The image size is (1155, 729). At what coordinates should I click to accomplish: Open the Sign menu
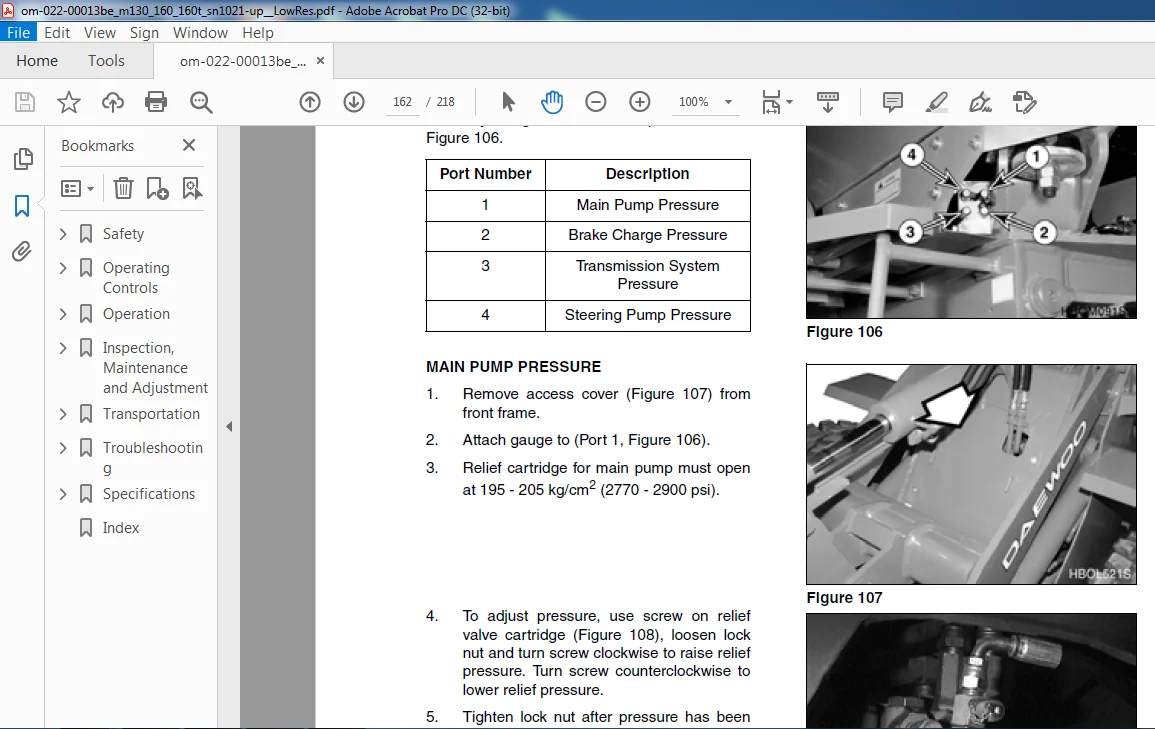click(144, 32)
